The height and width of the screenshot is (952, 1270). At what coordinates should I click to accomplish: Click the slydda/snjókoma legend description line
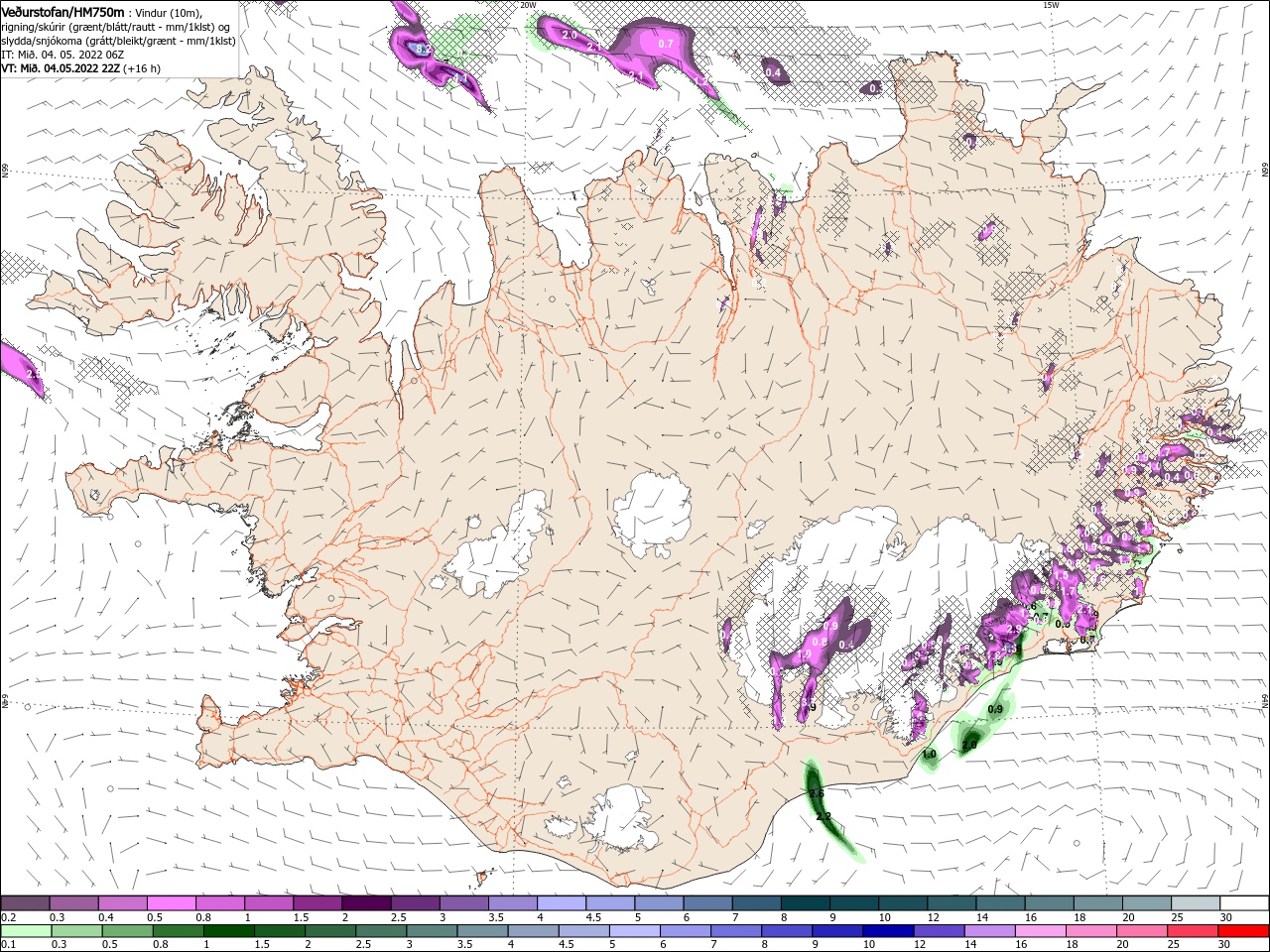(x=118, y=41)
